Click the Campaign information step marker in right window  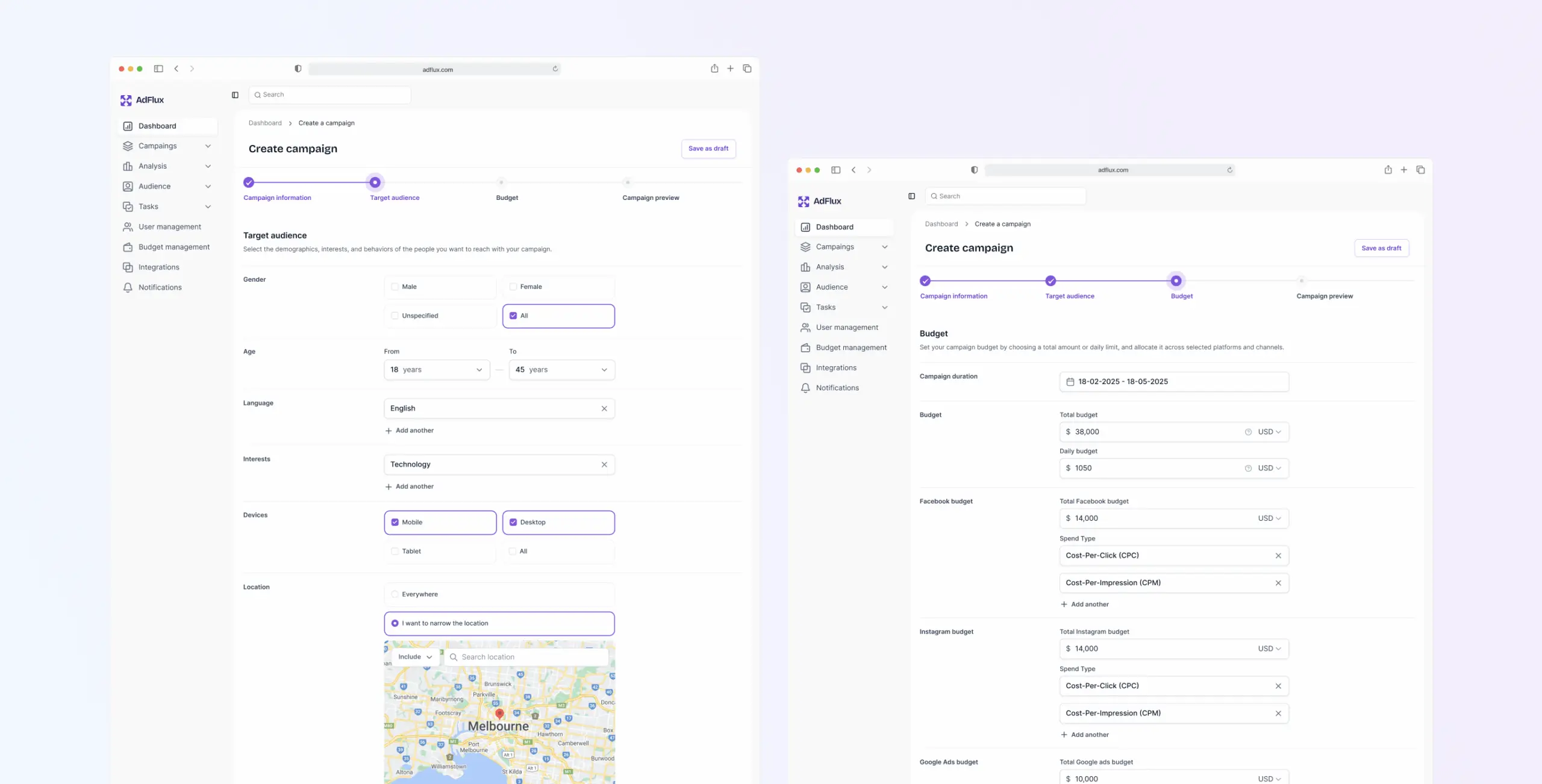[x=925, y=281]
